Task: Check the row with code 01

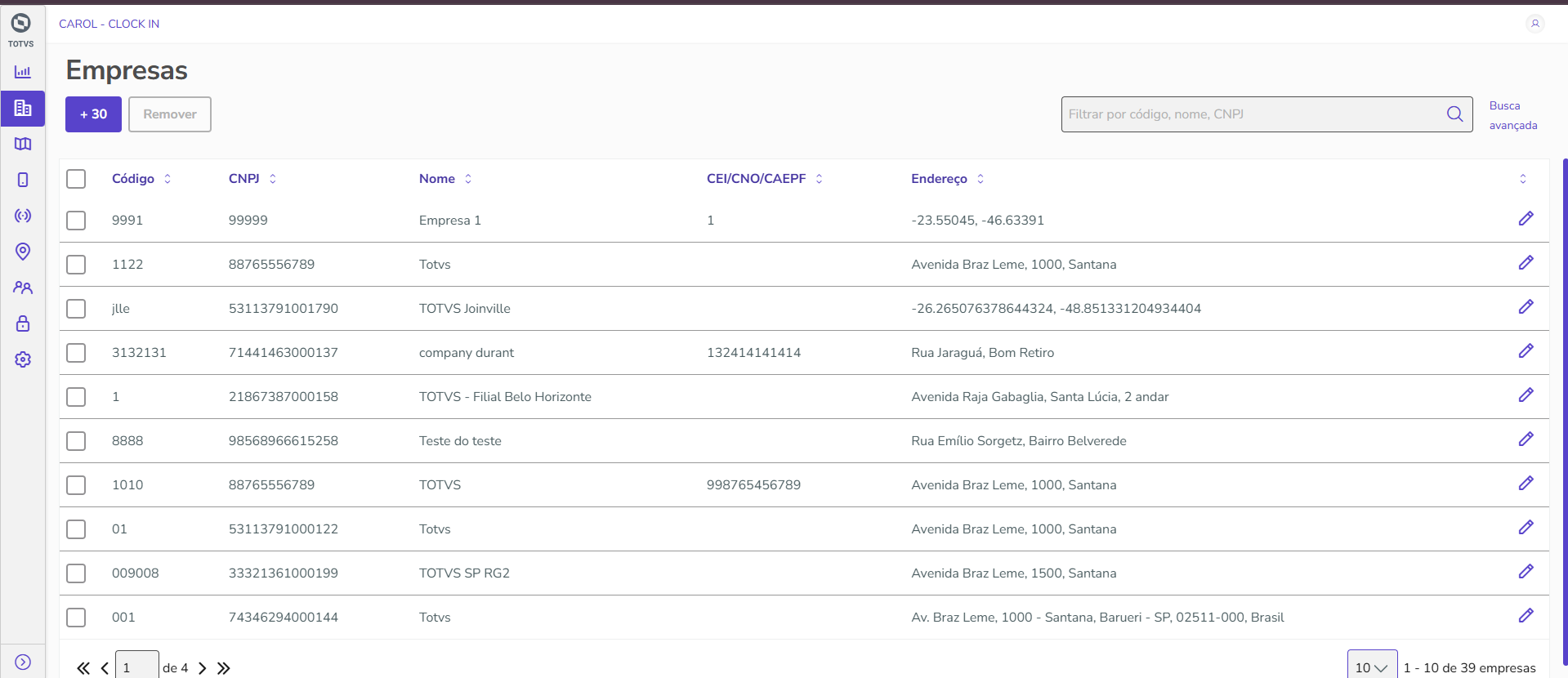Action: click(76, 529)
